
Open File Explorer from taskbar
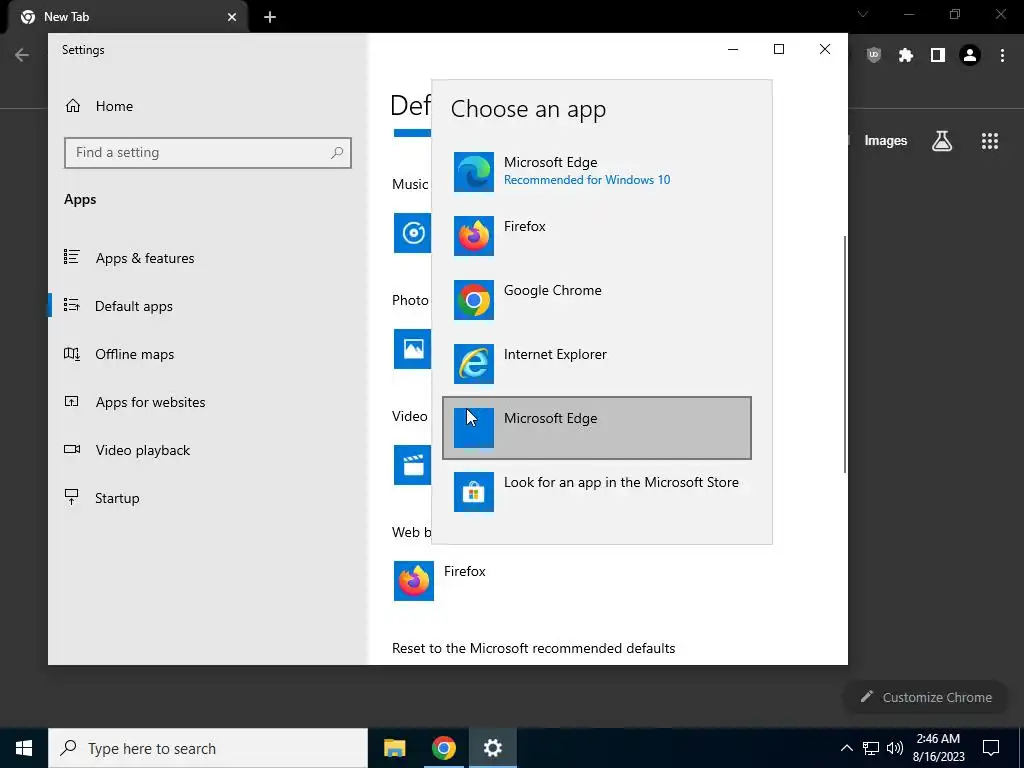(394, 748)
